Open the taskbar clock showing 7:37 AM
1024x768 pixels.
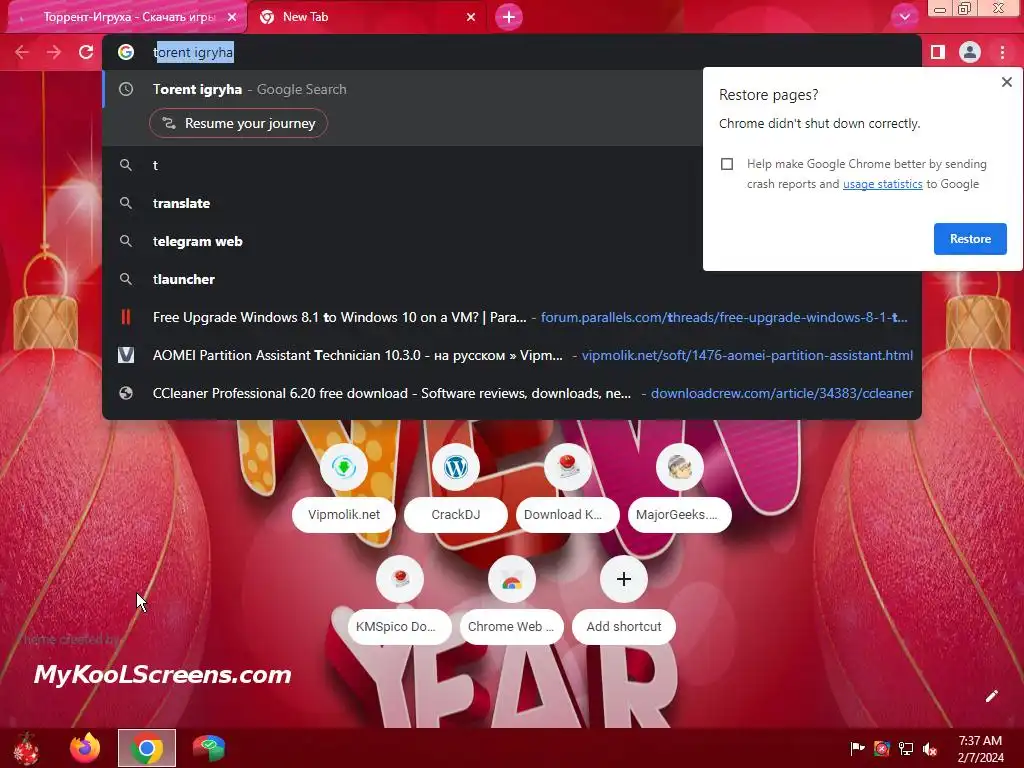(x=980, y=749)
